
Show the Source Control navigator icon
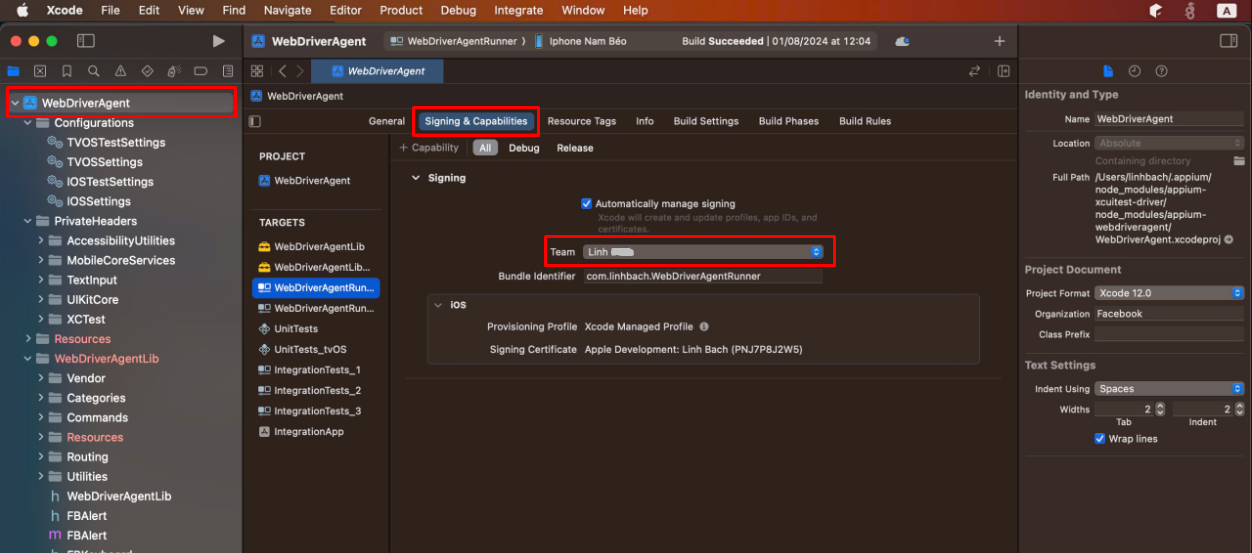(40, 71)
